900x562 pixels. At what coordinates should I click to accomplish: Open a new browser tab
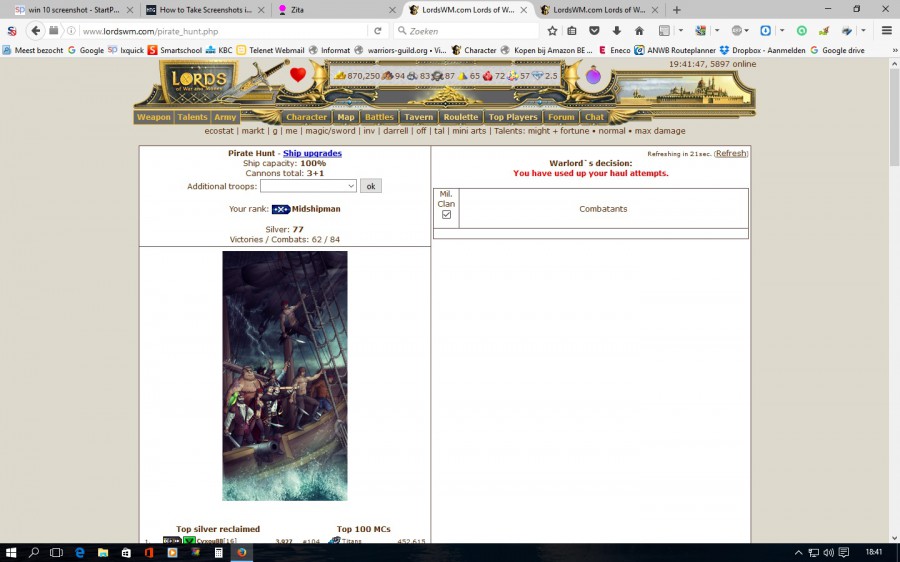click(x=677, y=10)
